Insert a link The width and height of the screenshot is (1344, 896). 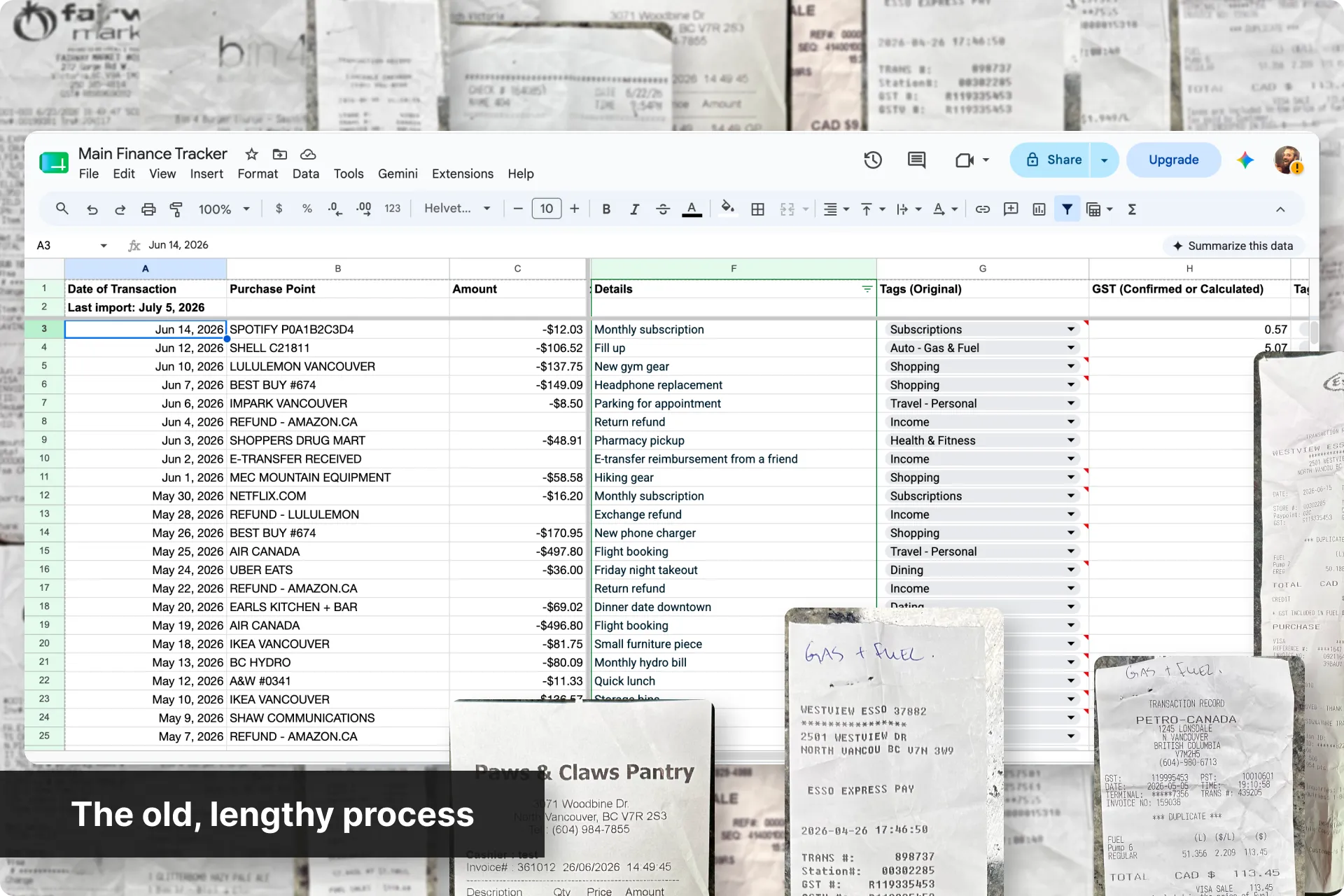pyautogui.click(x=983, y=209)
